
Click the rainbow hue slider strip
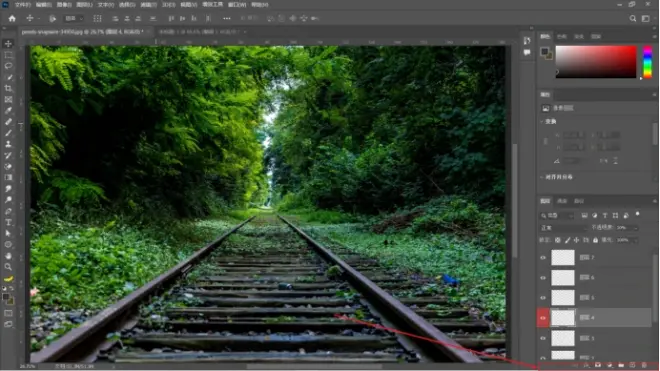(x=647, y=61)
